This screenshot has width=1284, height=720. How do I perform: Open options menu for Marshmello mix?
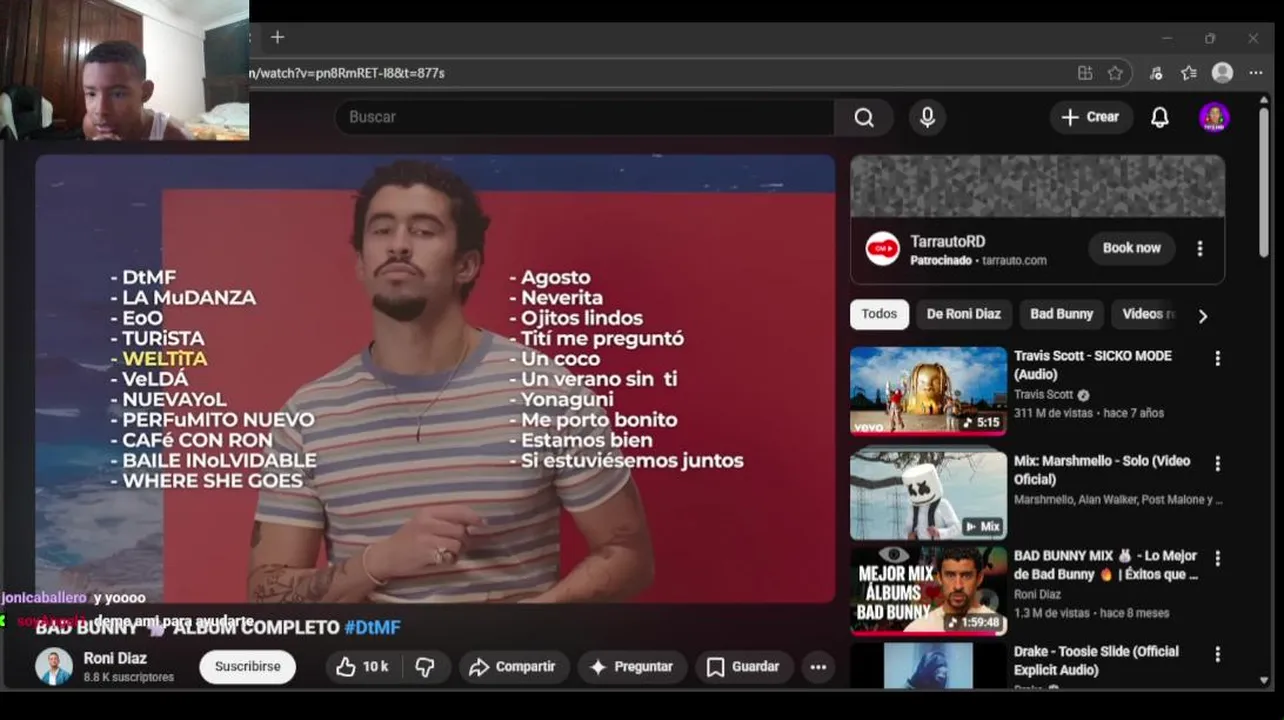(1217, 464)
